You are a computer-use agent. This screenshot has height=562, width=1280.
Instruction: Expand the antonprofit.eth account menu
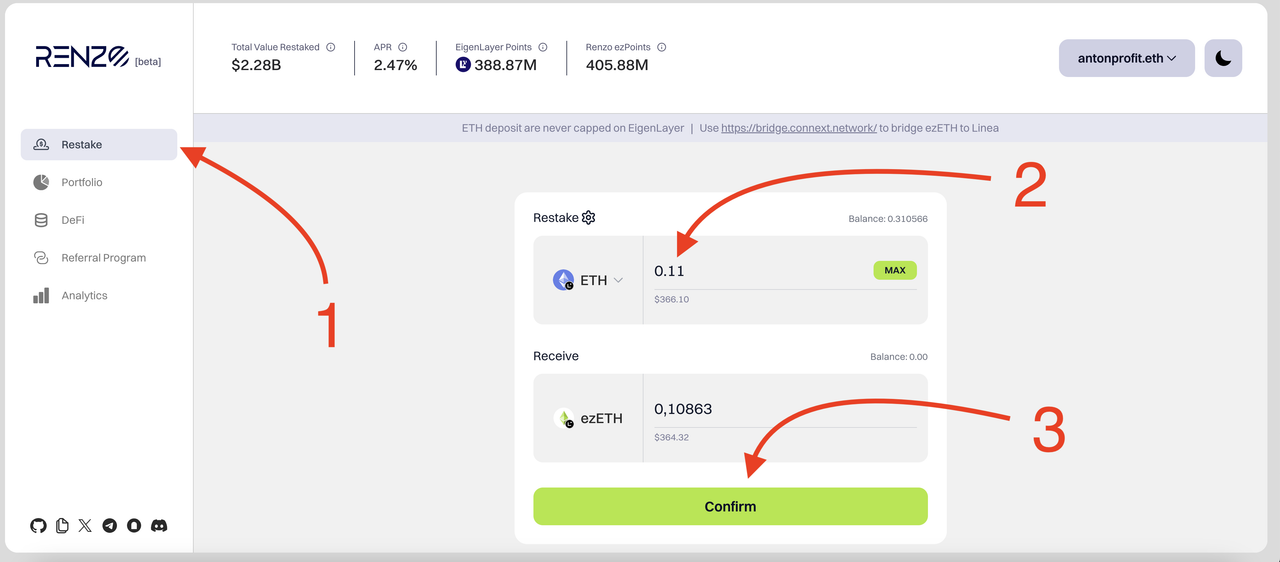(x=1126, y=58)
